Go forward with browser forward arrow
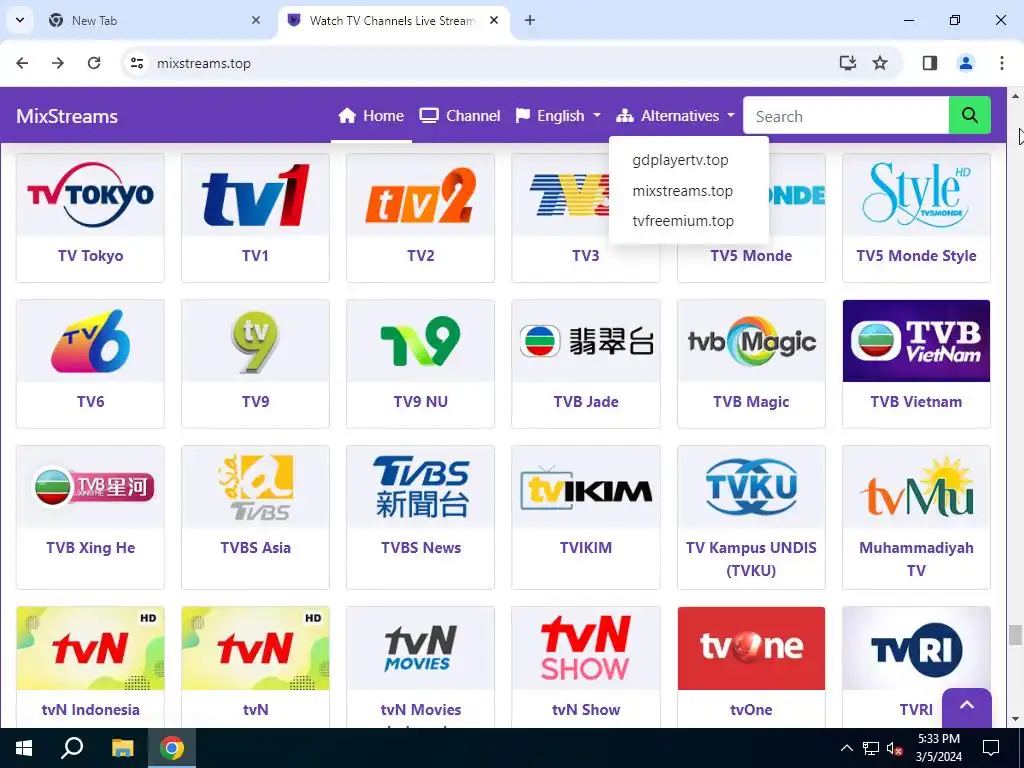Screen dimensions: 1024x768 pyautogui.click(x=58, y=63)
